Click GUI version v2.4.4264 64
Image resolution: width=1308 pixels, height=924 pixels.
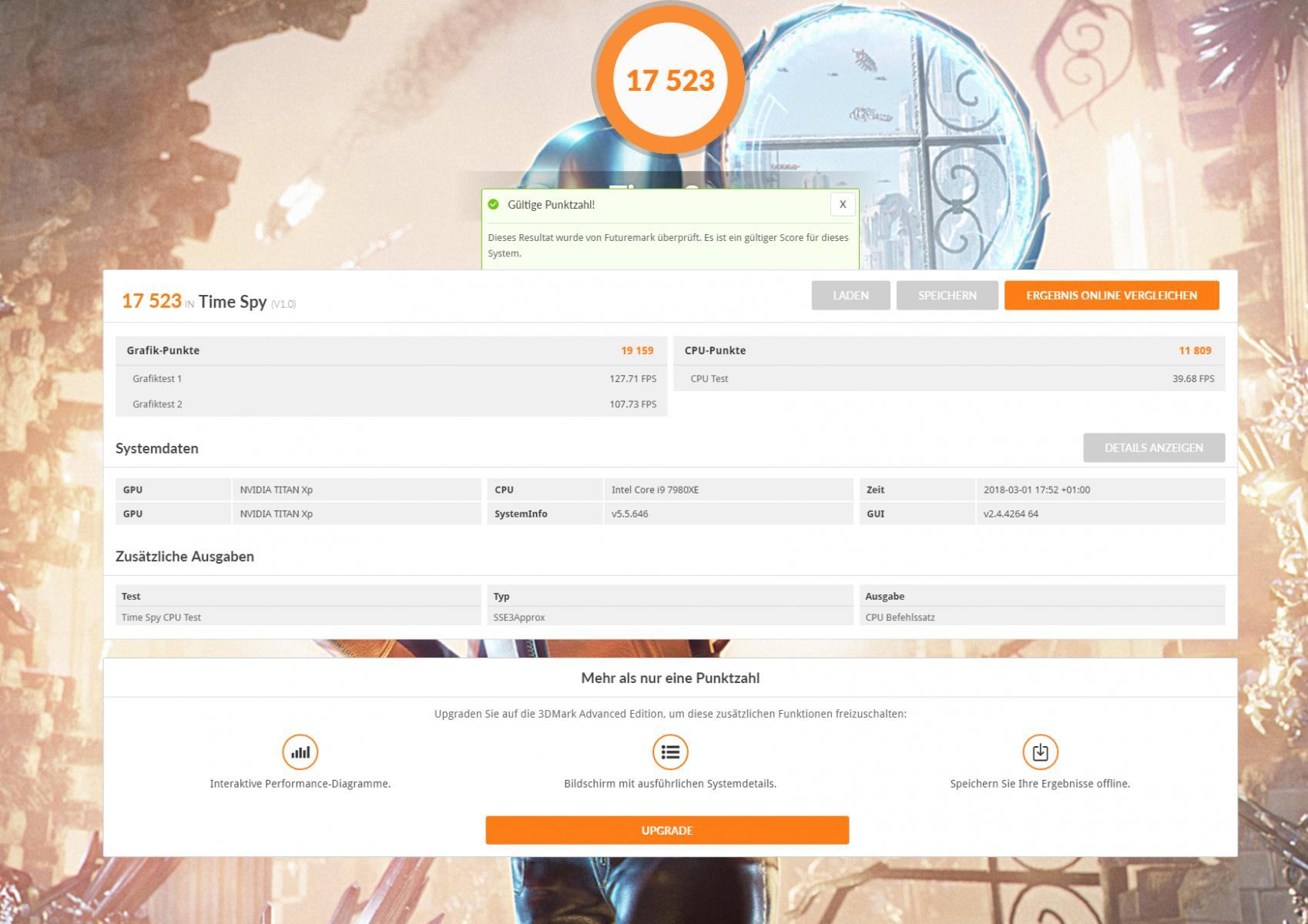(x=1011, y=514)
